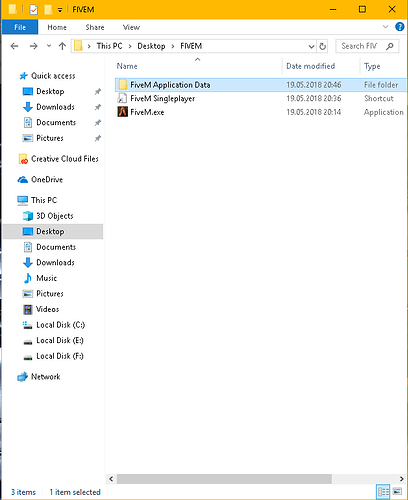
Task: Click the New folder quick access icon
Action: pyautogui.click(x=49, y=9)
